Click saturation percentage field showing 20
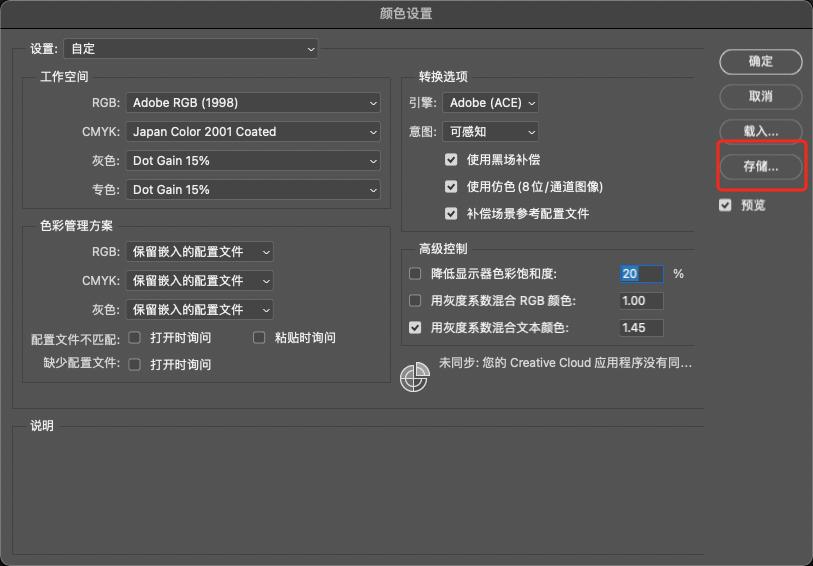 [641, 274]
